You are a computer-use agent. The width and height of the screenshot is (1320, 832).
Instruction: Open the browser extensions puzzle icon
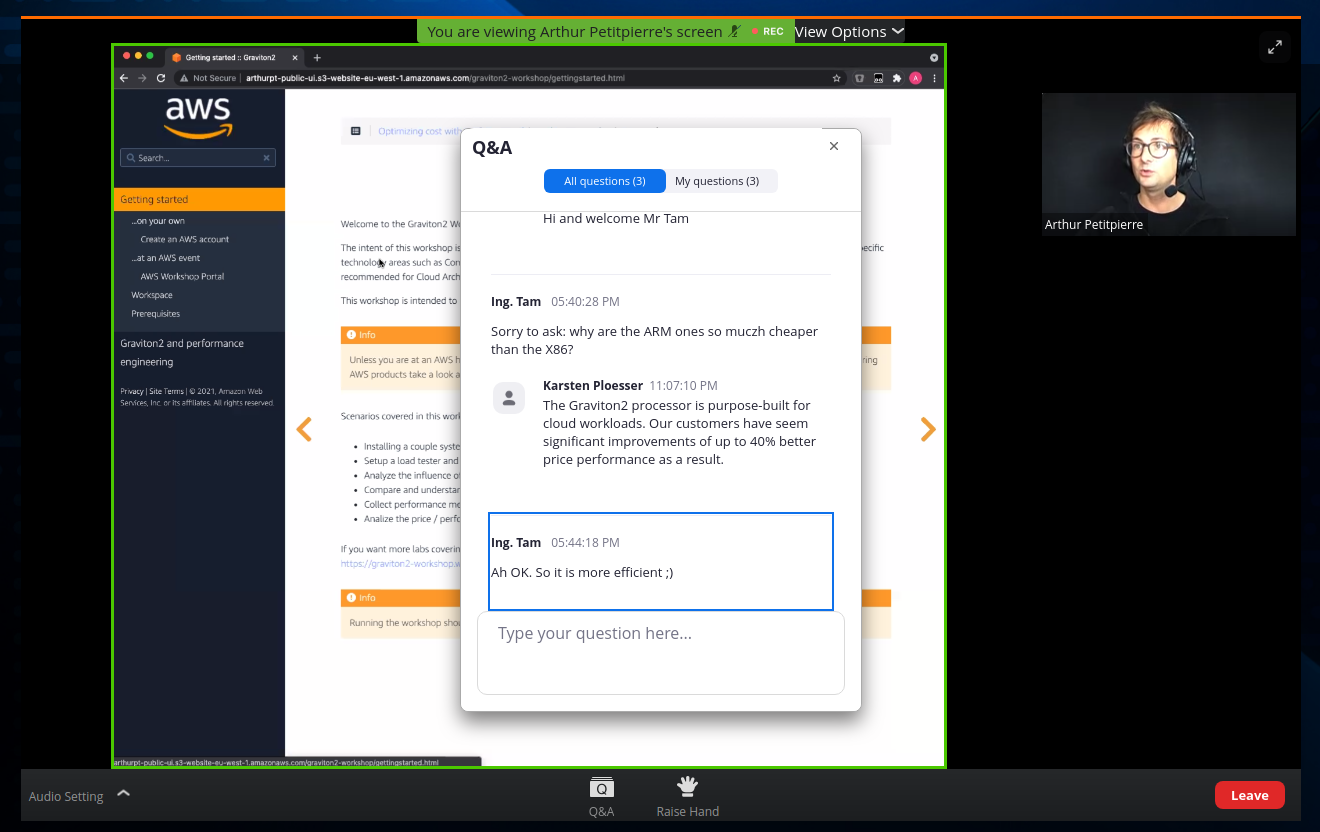click(897, 78)
